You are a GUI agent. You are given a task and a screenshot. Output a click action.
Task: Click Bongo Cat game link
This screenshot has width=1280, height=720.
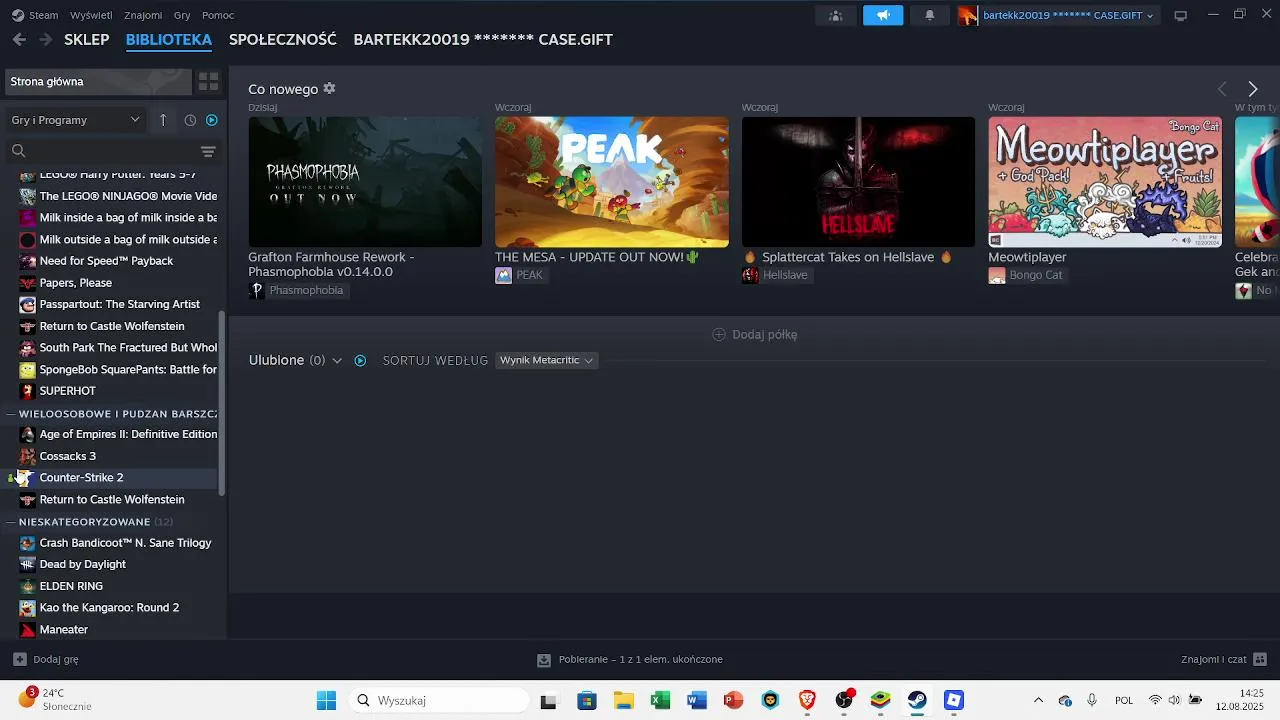click(x=1026, y=275)
